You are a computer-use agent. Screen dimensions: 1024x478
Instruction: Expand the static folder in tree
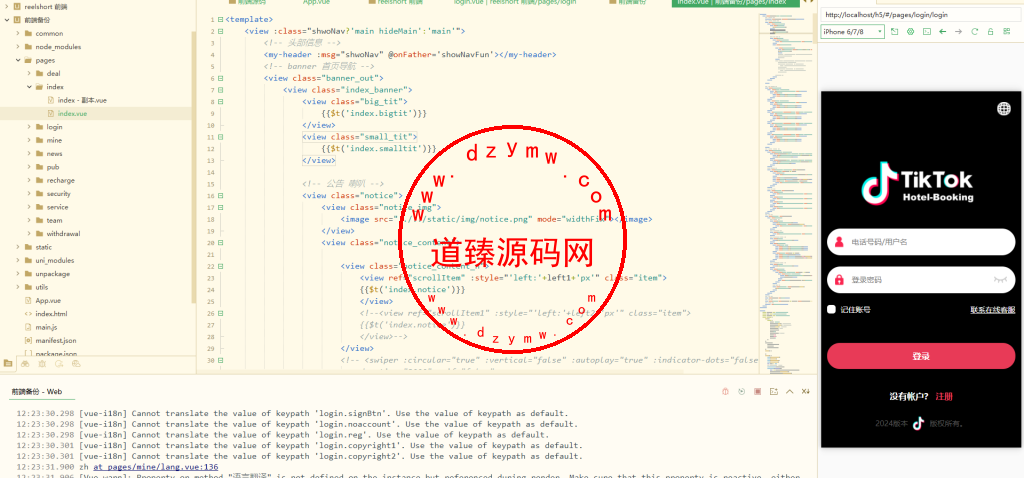point(18,247)
